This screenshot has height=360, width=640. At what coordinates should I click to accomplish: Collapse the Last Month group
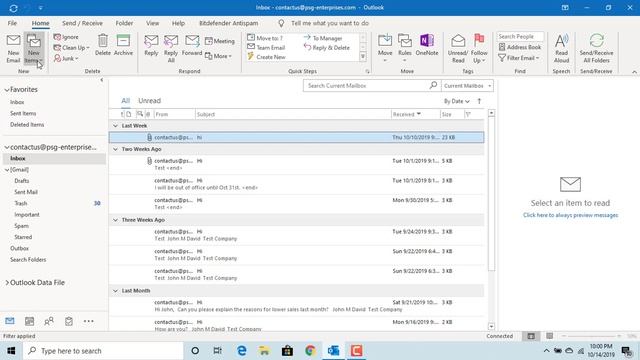(116, 291)
